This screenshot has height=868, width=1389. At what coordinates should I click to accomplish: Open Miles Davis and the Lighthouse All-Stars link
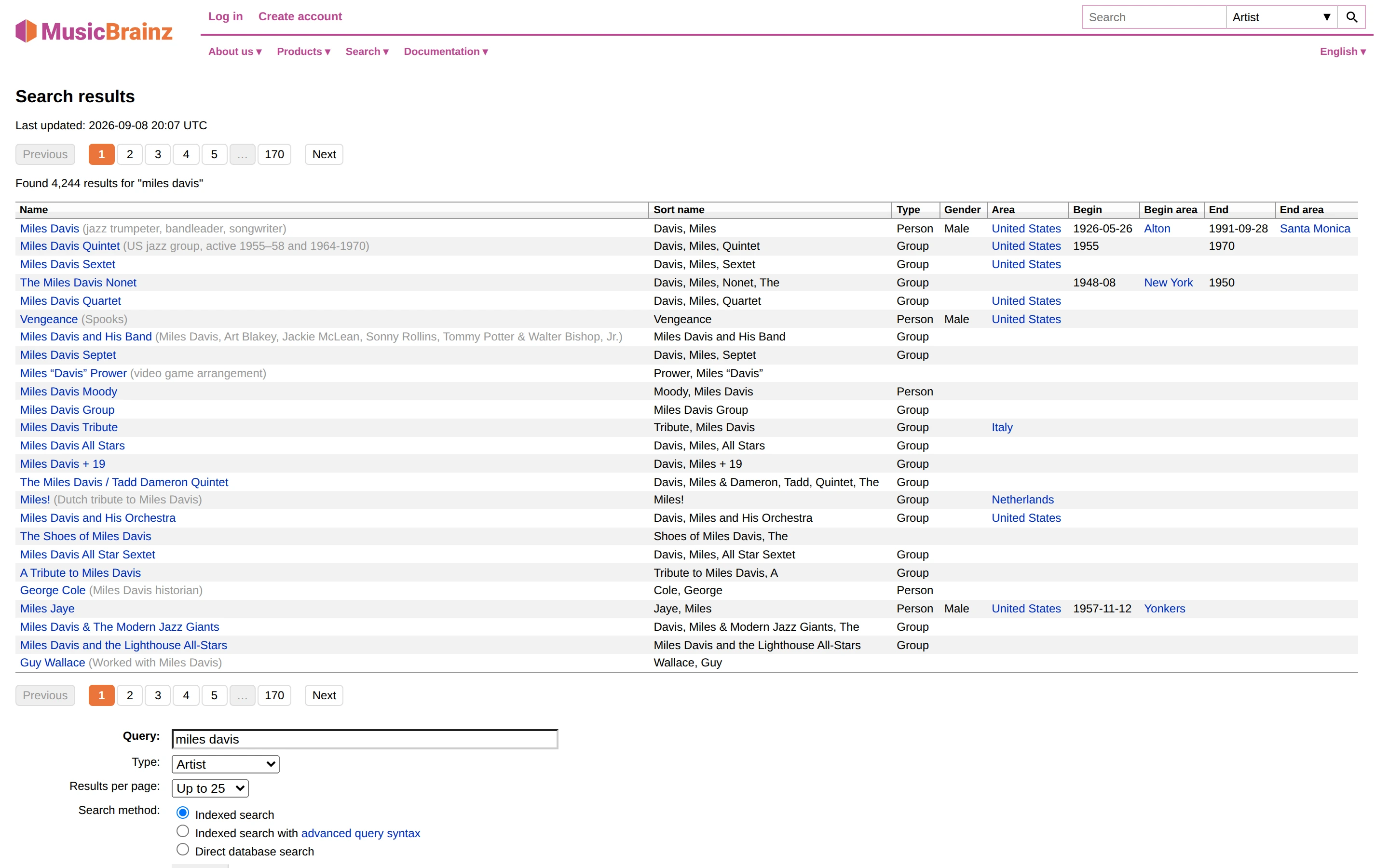click(123, 645)
